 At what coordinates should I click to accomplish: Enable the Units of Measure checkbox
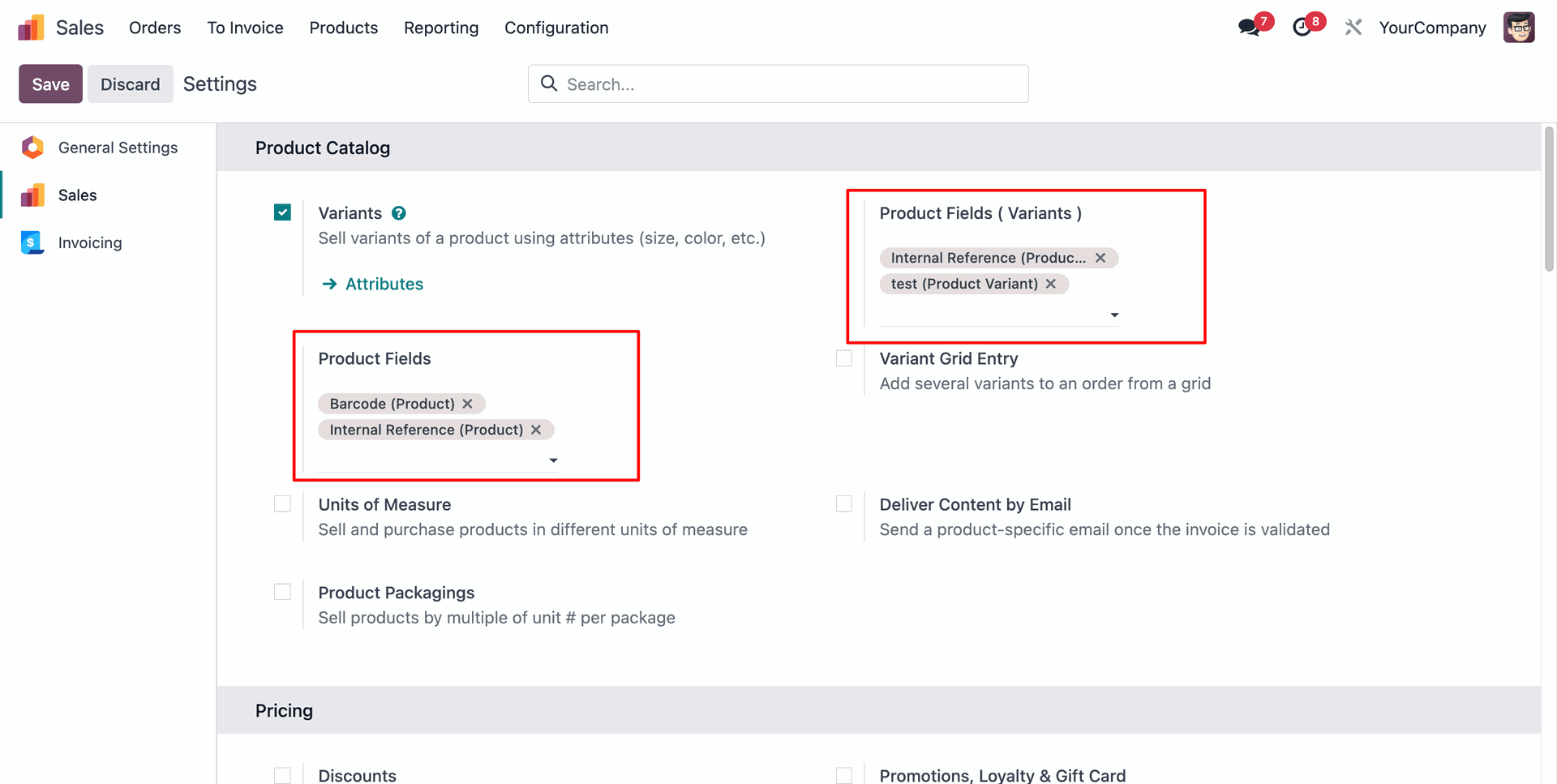282,504
